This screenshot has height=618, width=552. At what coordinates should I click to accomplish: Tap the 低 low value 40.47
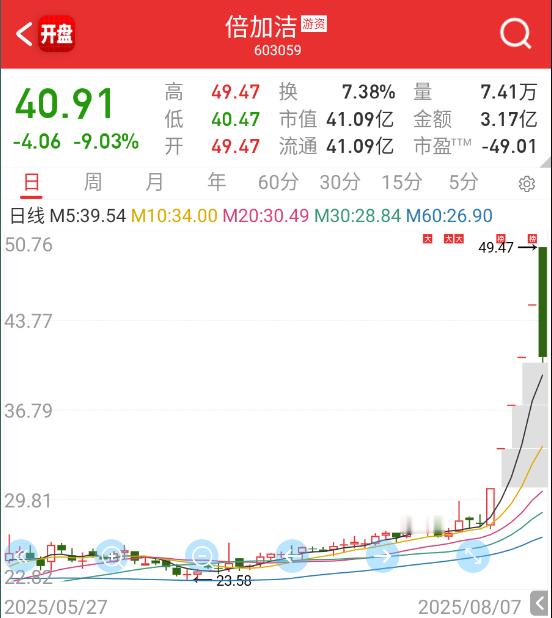pos(235,119)
